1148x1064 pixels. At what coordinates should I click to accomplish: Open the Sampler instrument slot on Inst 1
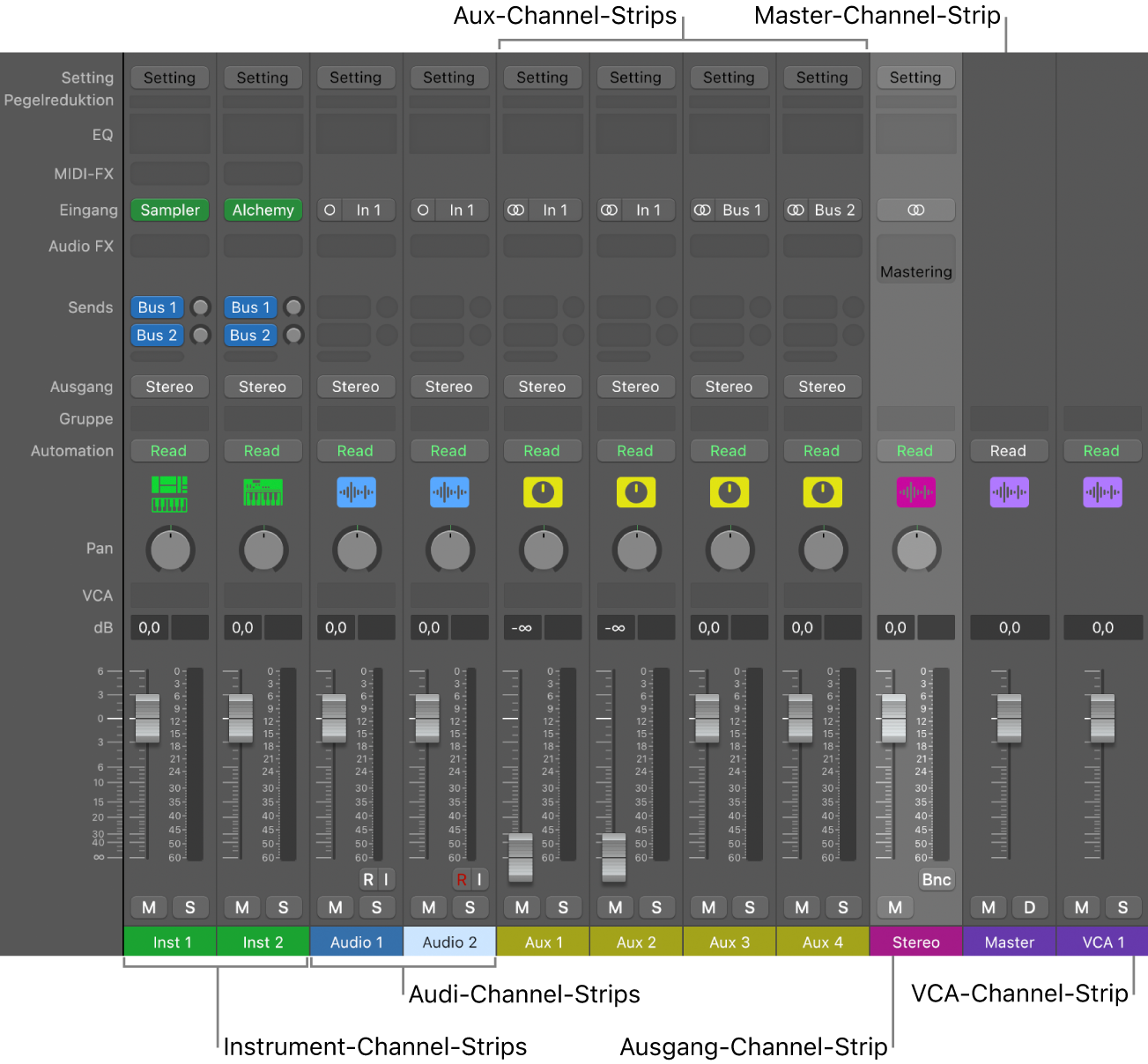pyautogui.click(x=170, y=211)
